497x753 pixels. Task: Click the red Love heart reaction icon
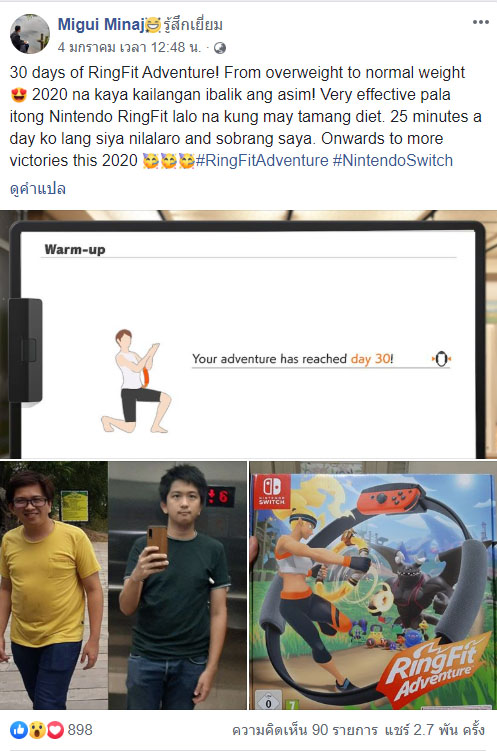pos(55,730)
